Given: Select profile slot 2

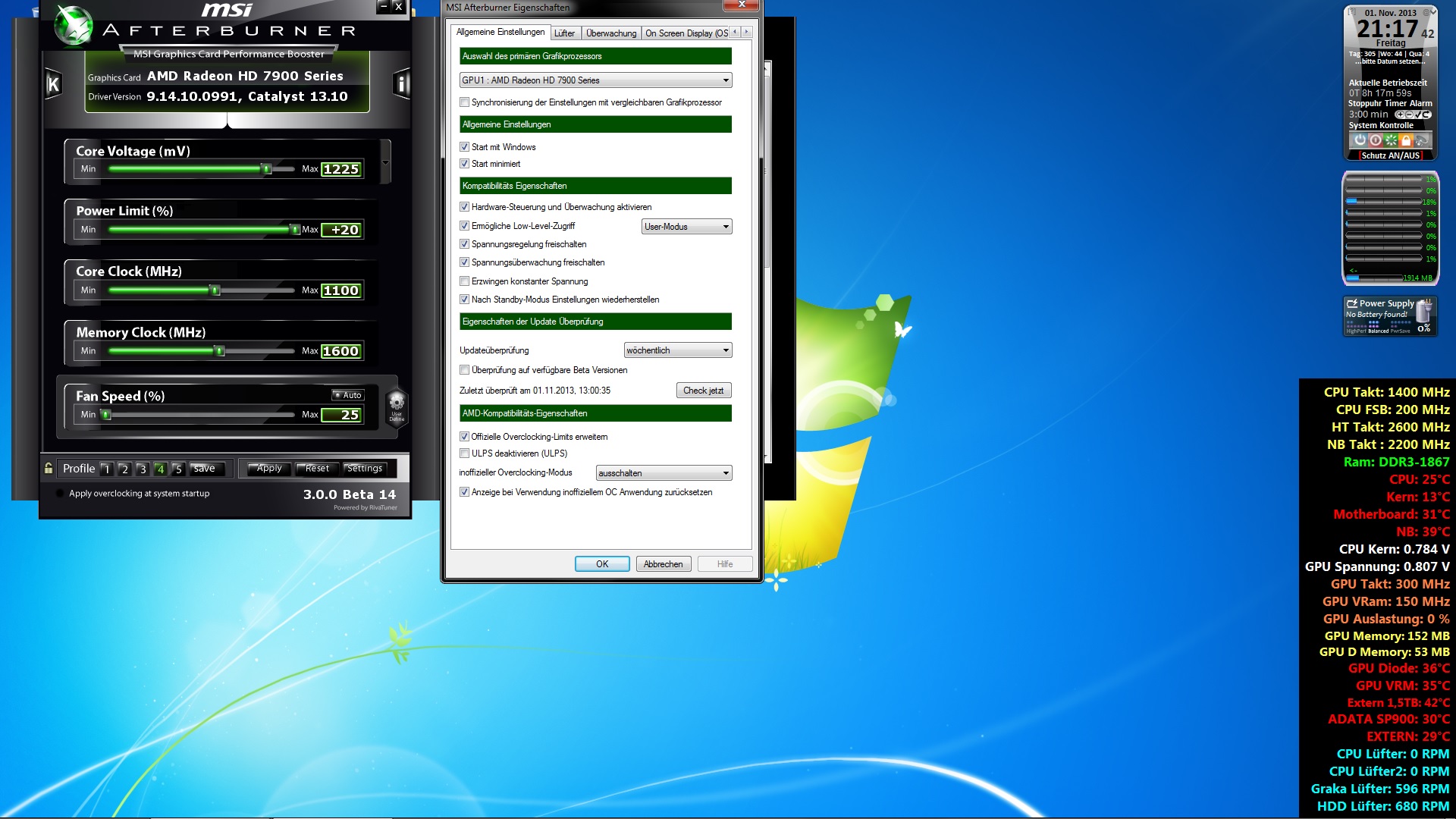Looking at the screenshot, I should click(x=124, y=469).
